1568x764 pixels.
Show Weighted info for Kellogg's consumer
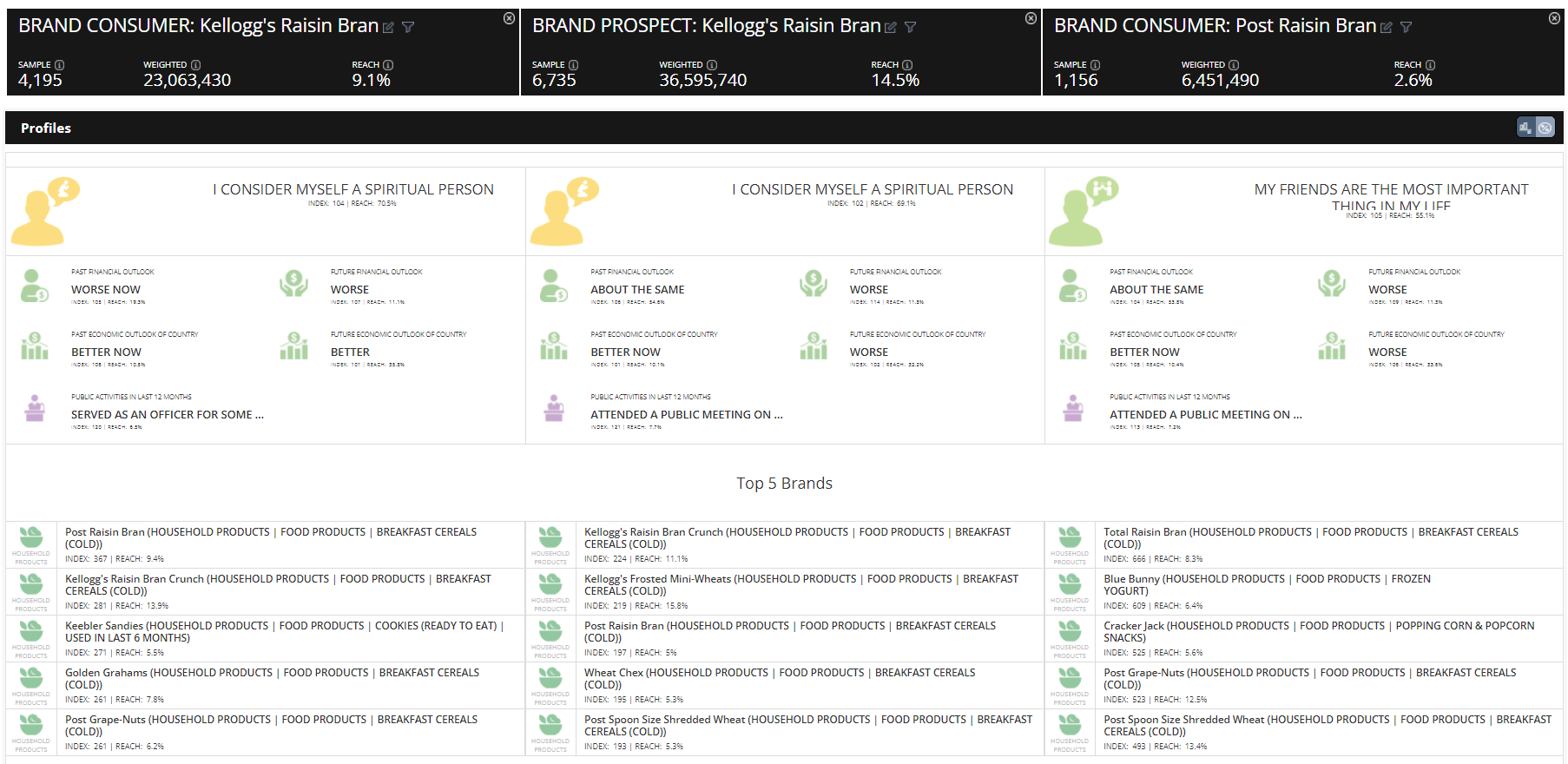pos(195,65)
